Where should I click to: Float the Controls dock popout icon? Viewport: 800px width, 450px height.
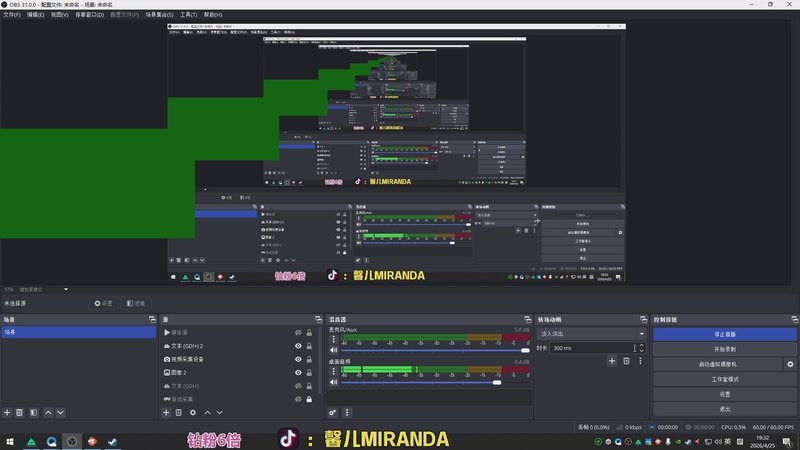tap(794, 319)
